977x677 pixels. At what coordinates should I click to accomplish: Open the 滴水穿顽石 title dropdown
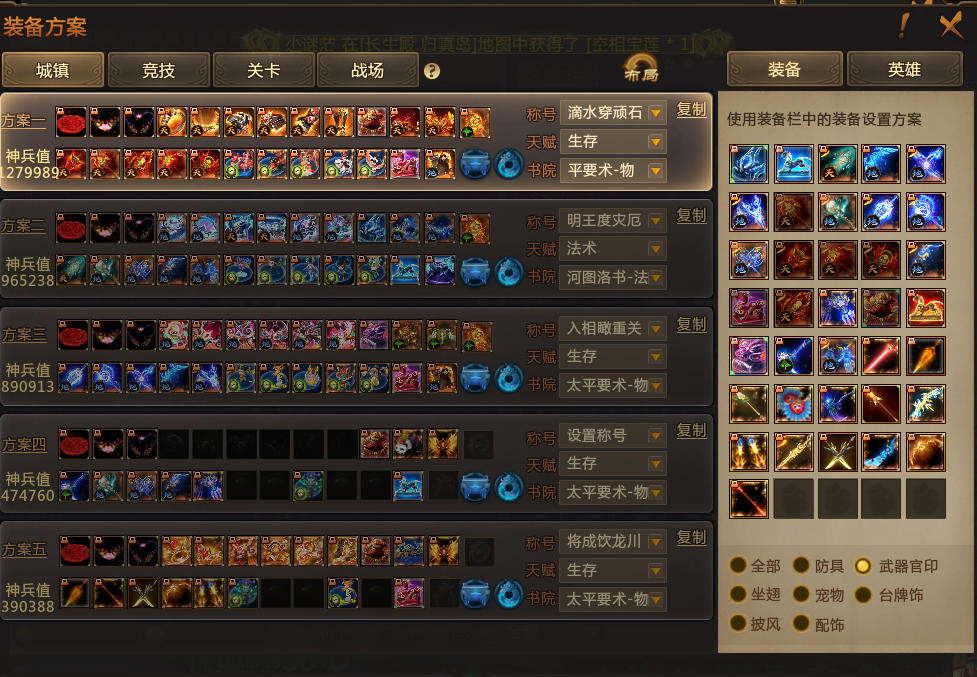pos(613,113)
